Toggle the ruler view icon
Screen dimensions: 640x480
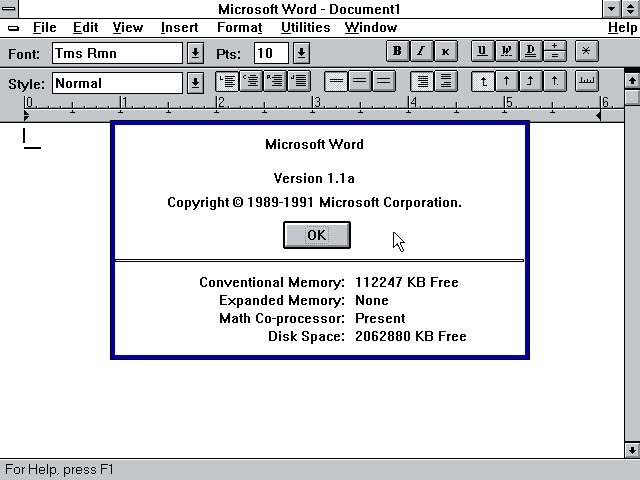[x=587, y=82]
